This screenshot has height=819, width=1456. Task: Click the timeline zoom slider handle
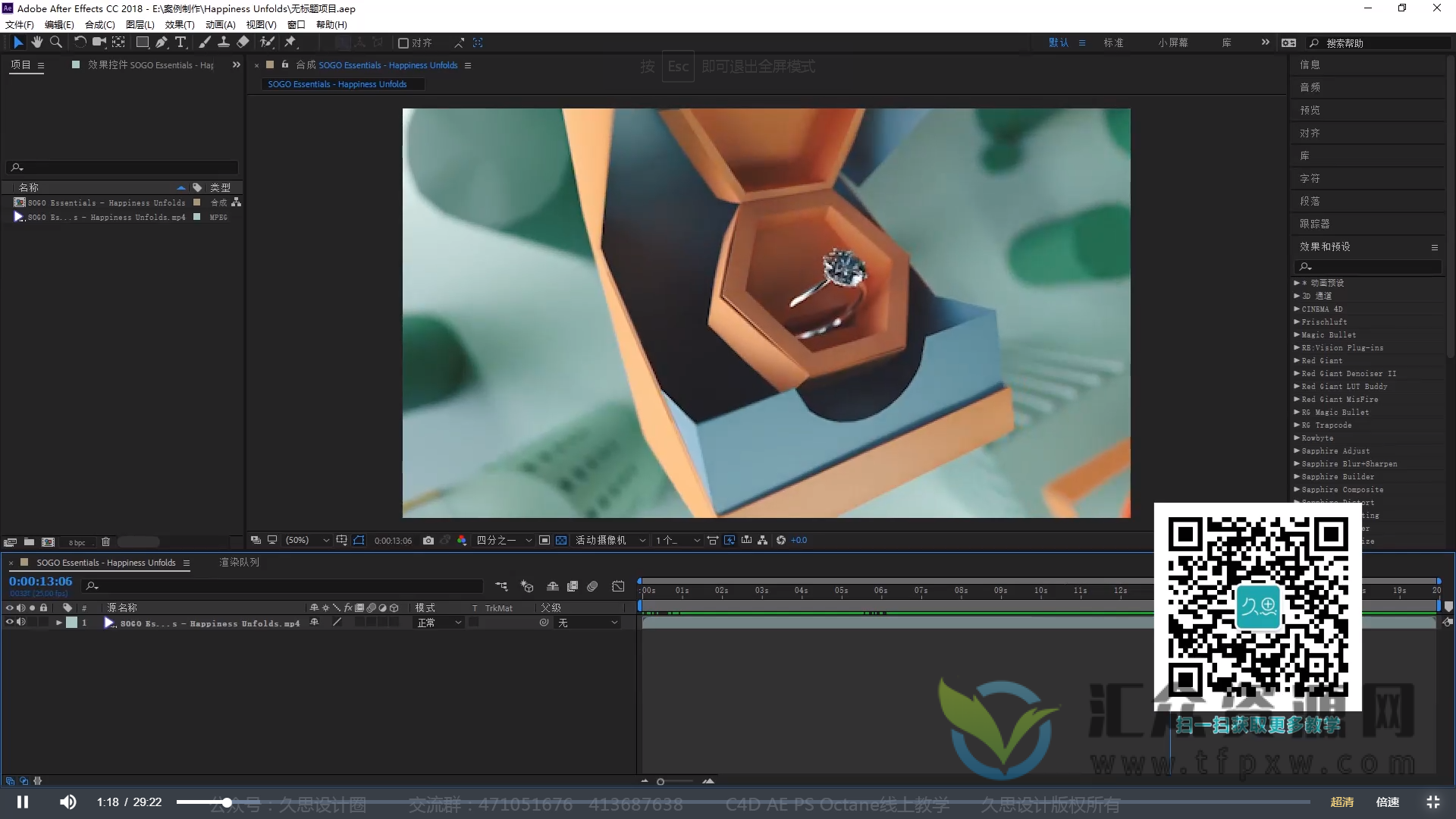pyautogui.click(x=661, y=781)
